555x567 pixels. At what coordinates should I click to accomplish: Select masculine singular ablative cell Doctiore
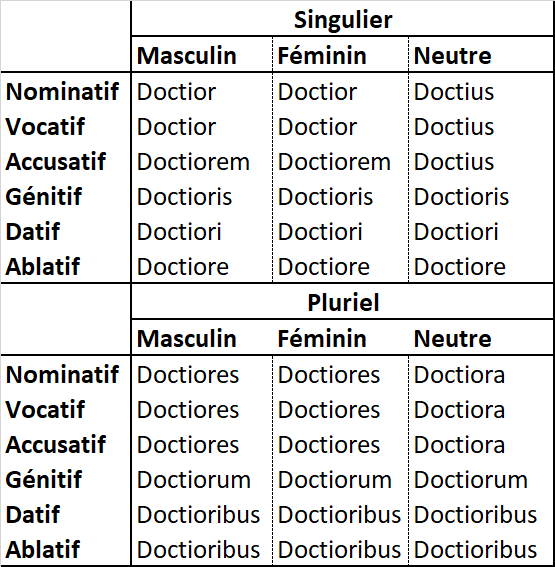tap(183, 267)
